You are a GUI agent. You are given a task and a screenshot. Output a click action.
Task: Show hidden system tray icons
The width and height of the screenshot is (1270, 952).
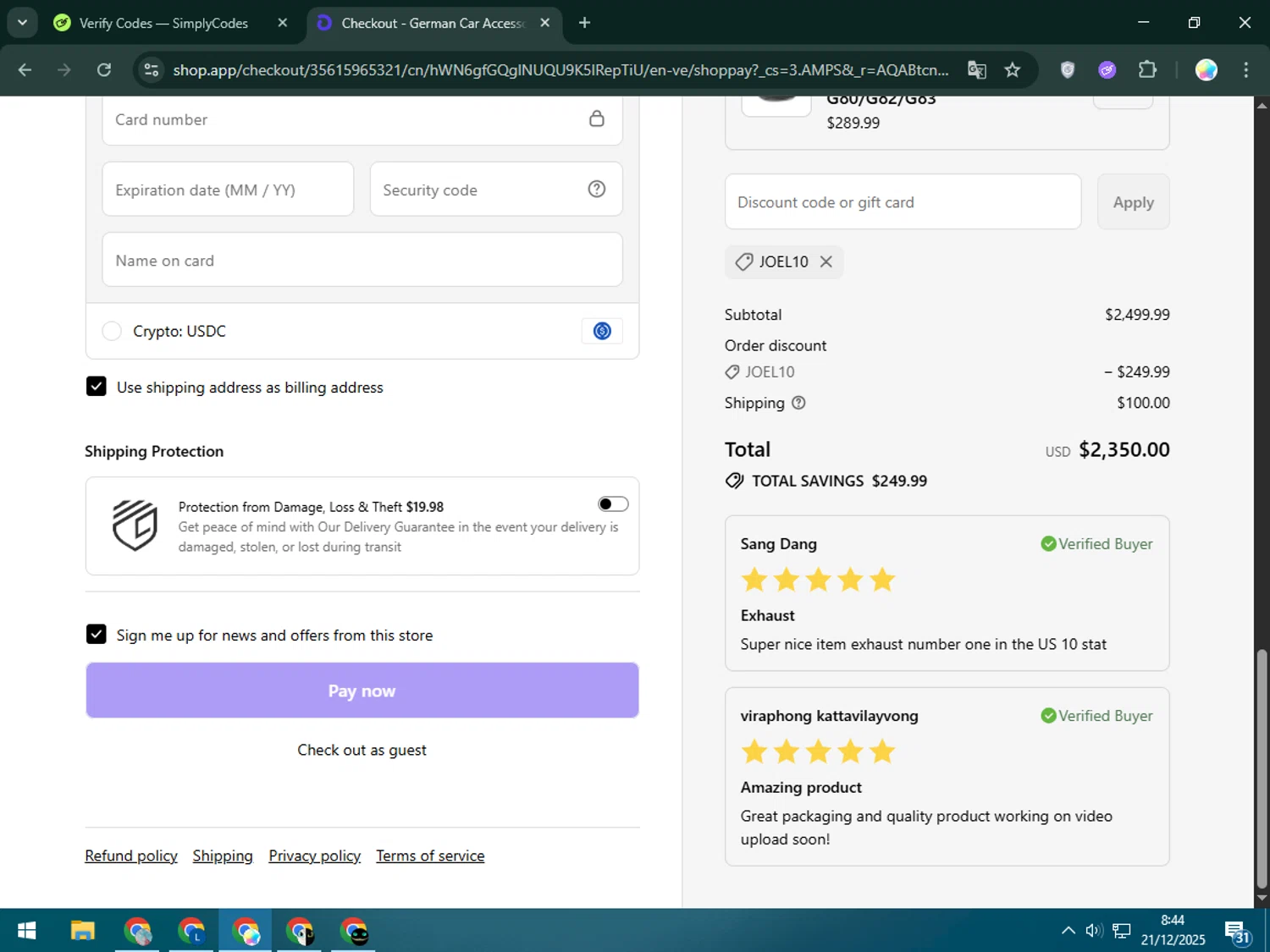tap(1068, 931)
